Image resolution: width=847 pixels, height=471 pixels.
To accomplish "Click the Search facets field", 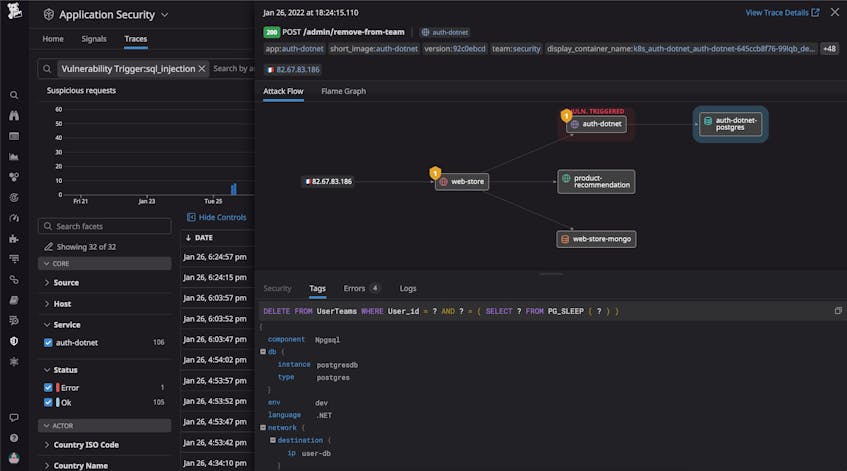I will tap(104, 226).
